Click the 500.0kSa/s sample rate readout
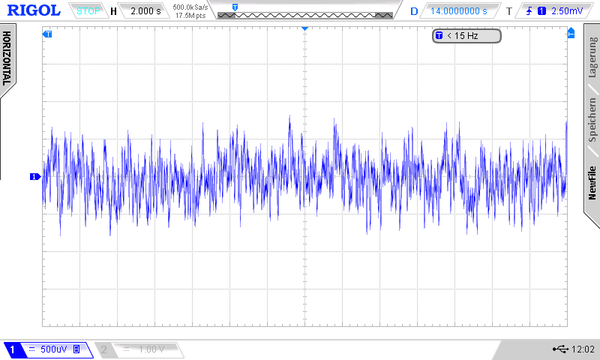 (x=190, y=7)
